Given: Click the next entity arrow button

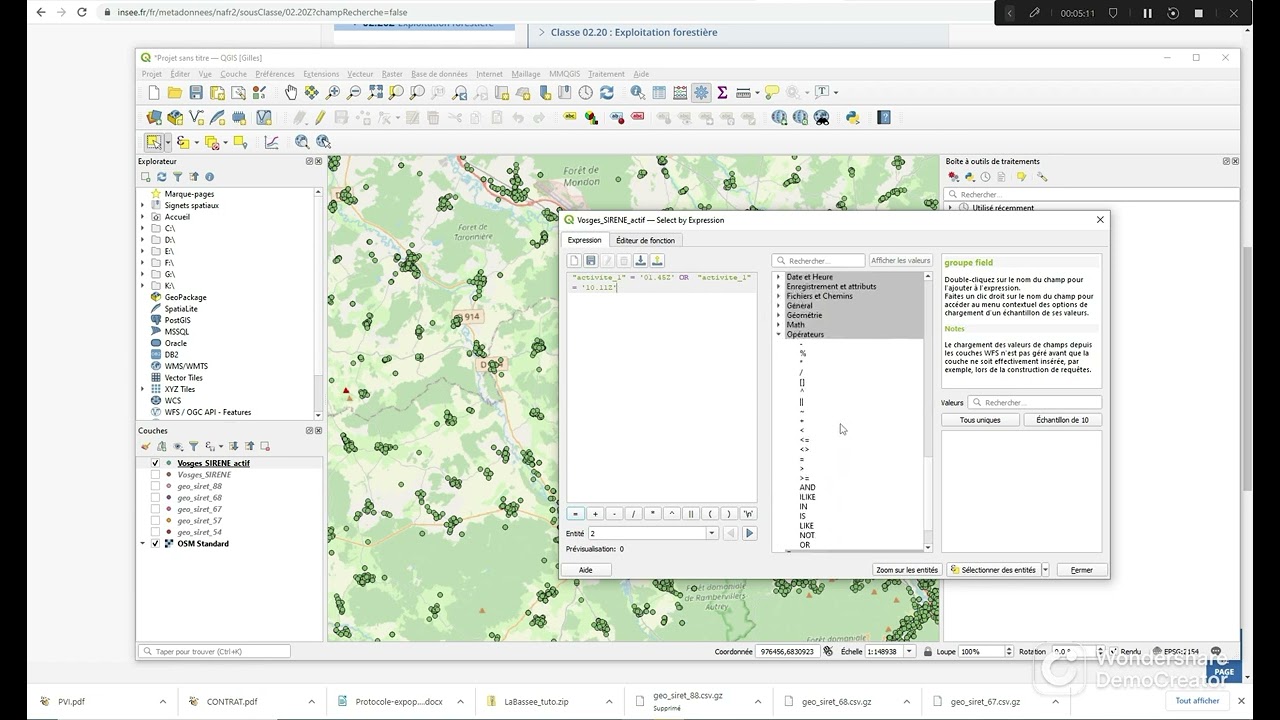Looking at the screenshot, I should (749, 534).
